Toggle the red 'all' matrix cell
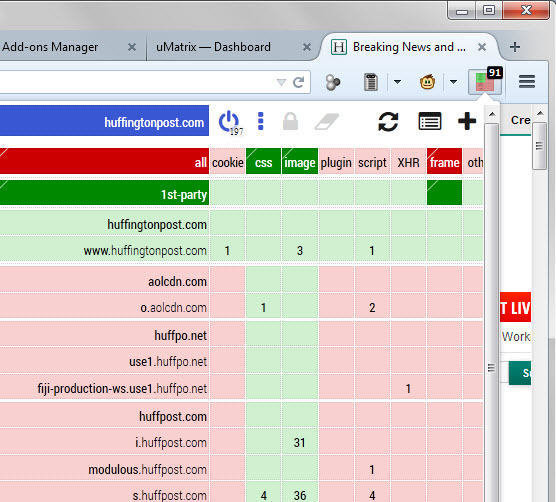This screenshot has height=502, width=556. (x=104, y=161)
